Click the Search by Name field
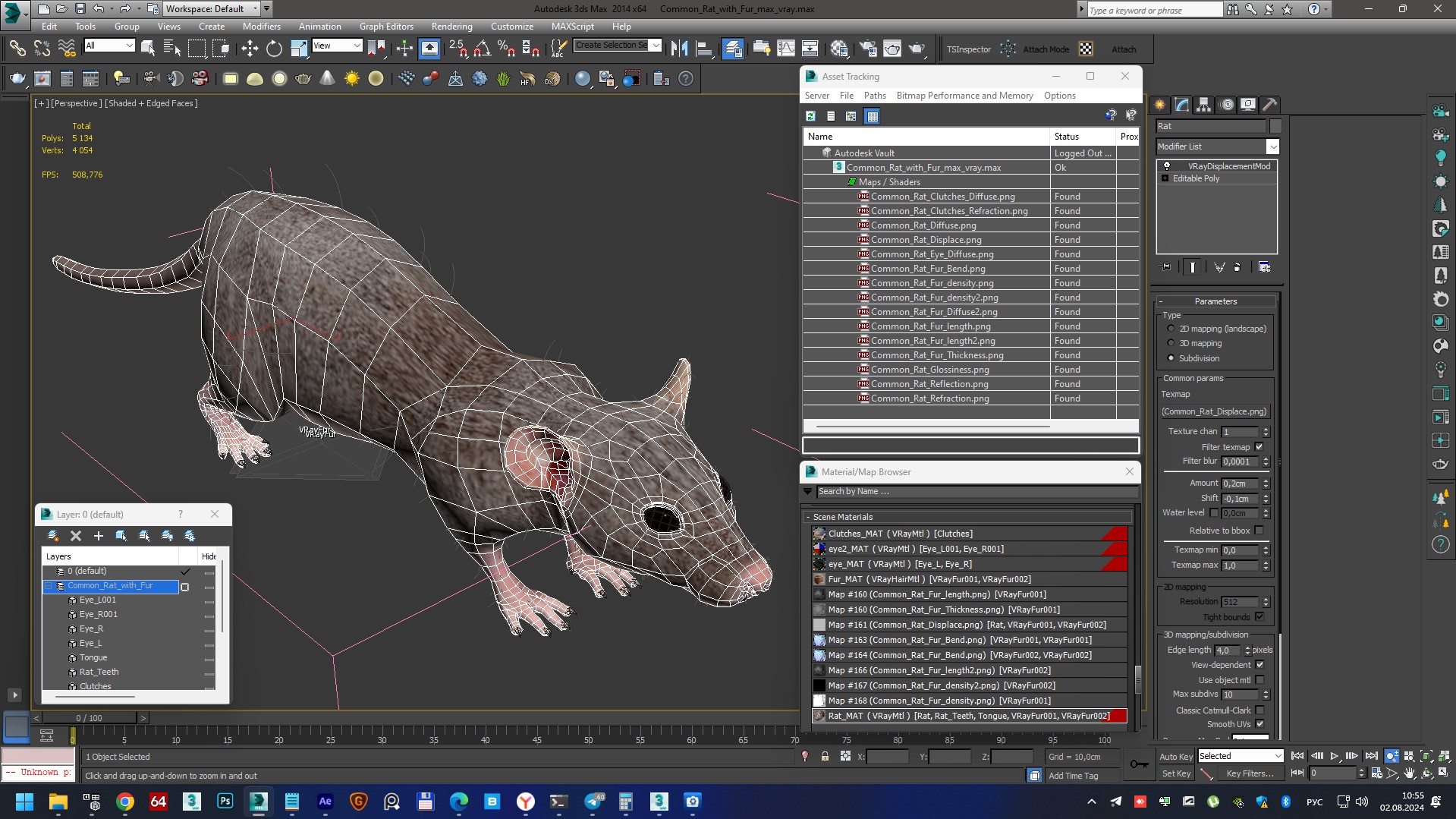The image size is (1456, 819). click(x=976, y=492)
